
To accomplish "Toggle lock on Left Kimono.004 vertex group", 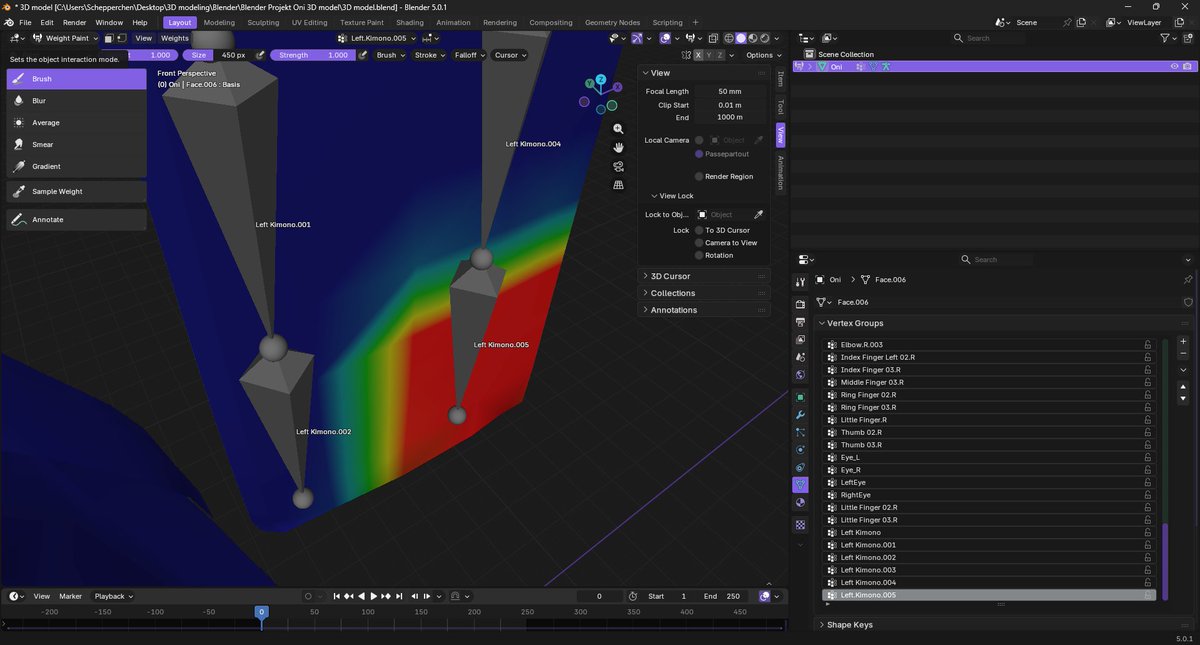I will (x=1148, y=582).
